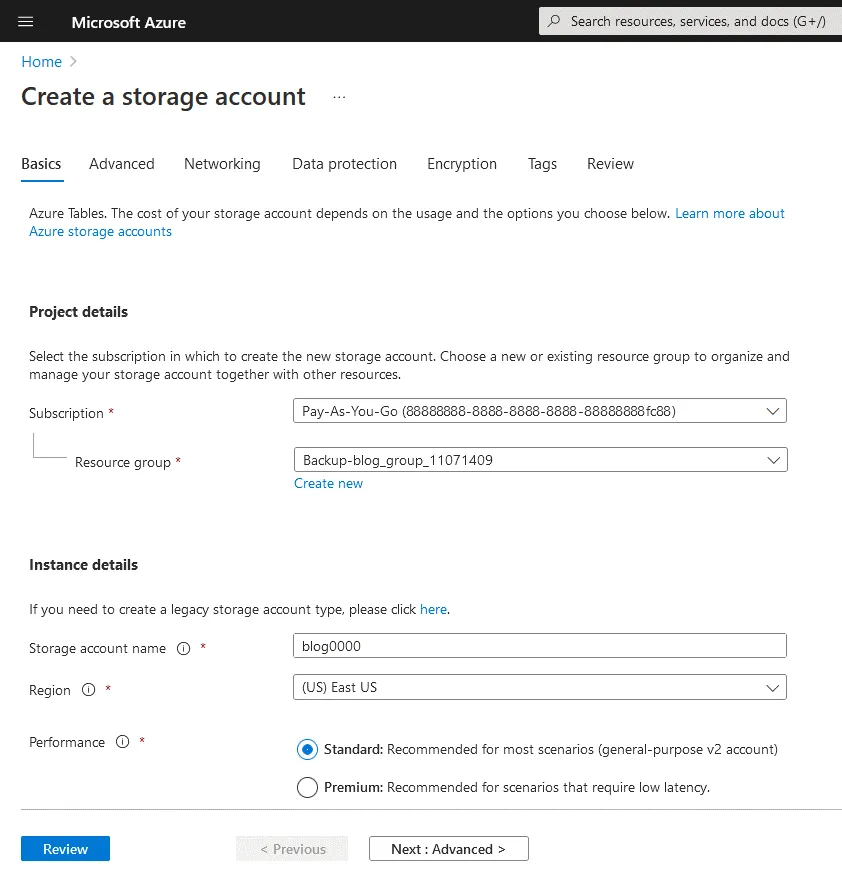The image size is (842, 893).
Task: Select Standard performance option
Action: 307,749
